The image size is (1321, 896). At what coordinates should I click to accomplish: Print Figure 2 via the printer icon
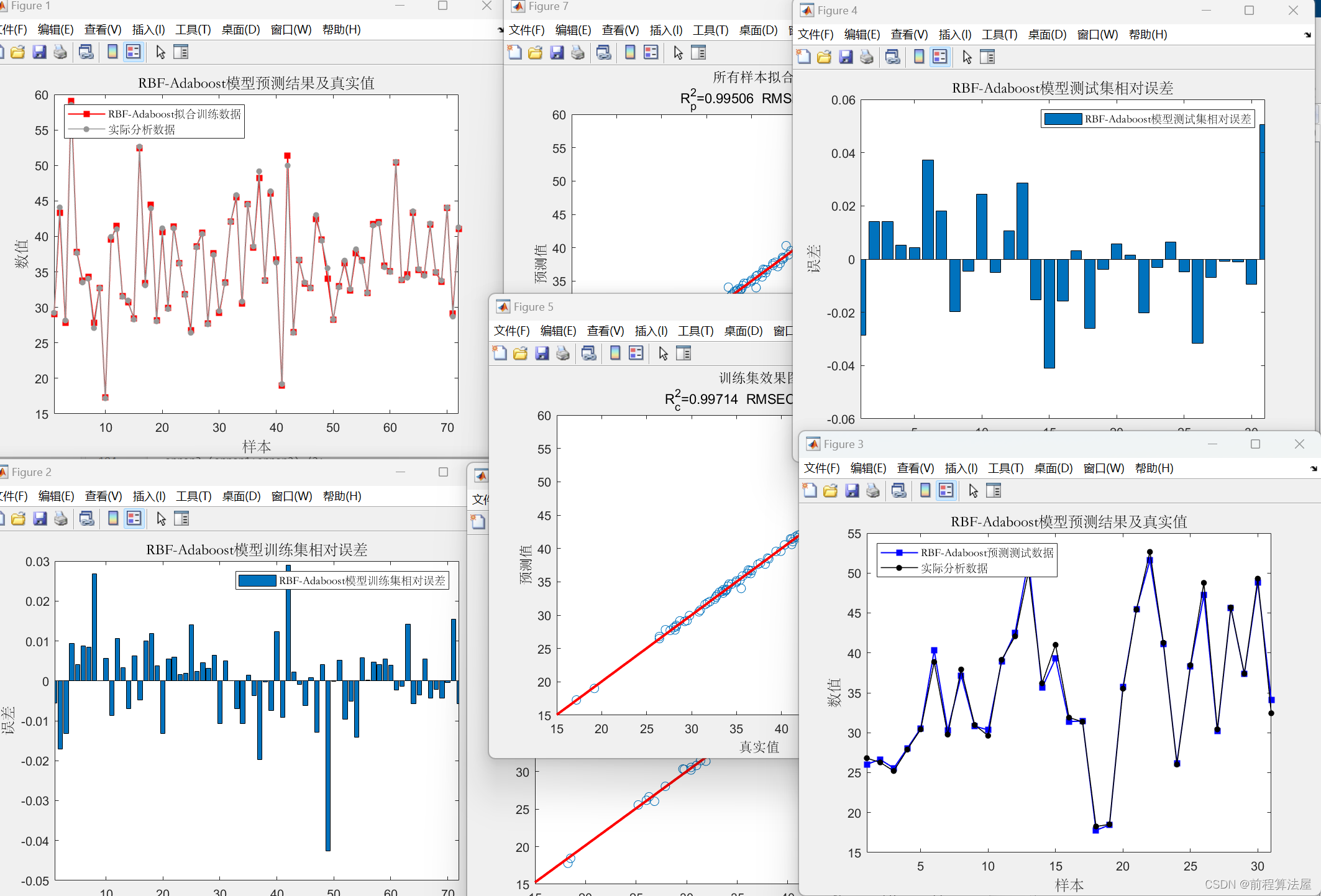pos(61,519)
